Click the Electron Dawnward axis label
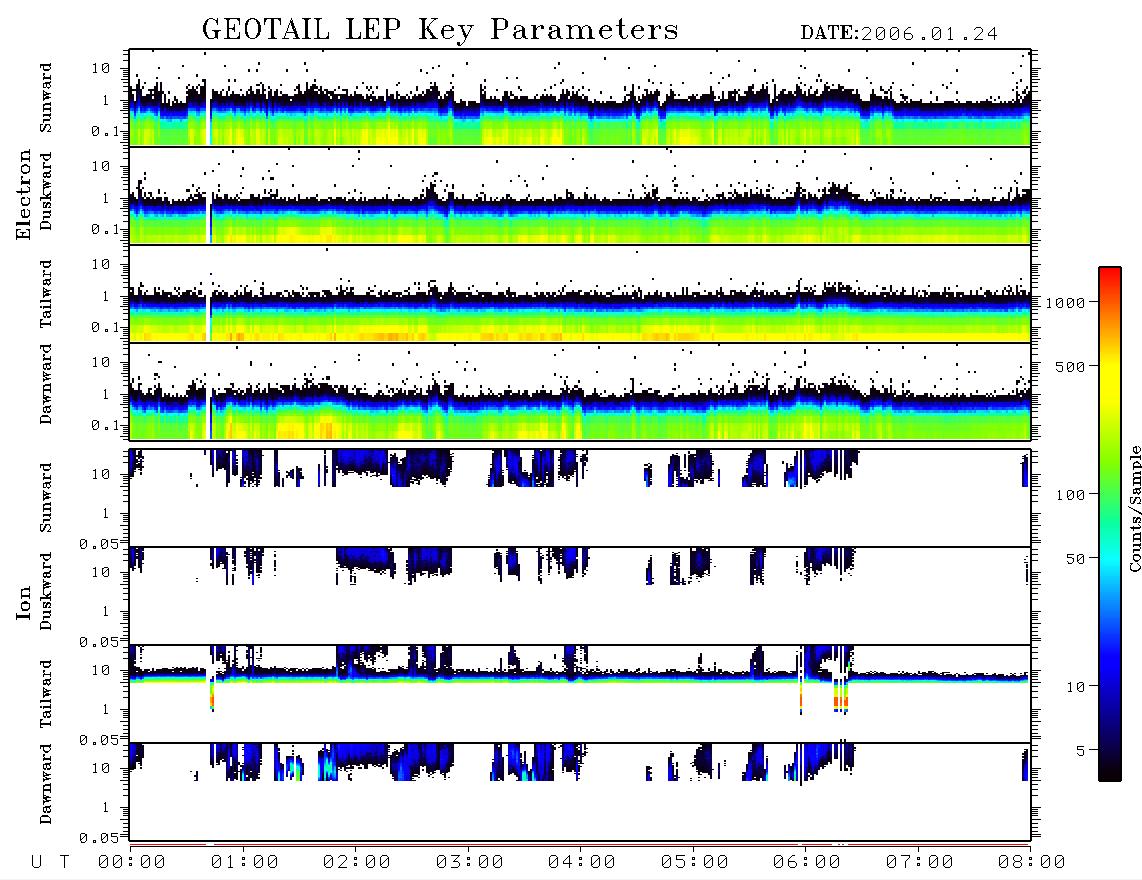This screenshot has height=880, width=1142. tap(45, 384)
